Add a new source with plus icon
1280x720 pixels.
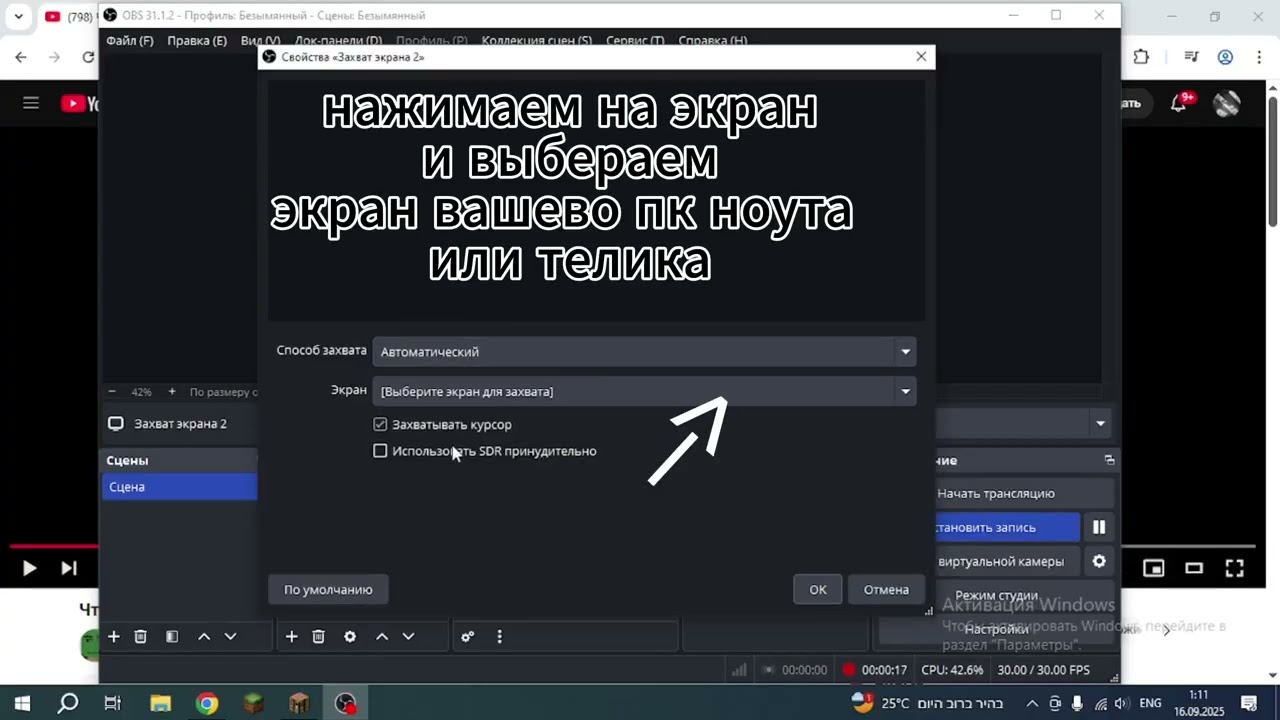(x=292, y=636)
